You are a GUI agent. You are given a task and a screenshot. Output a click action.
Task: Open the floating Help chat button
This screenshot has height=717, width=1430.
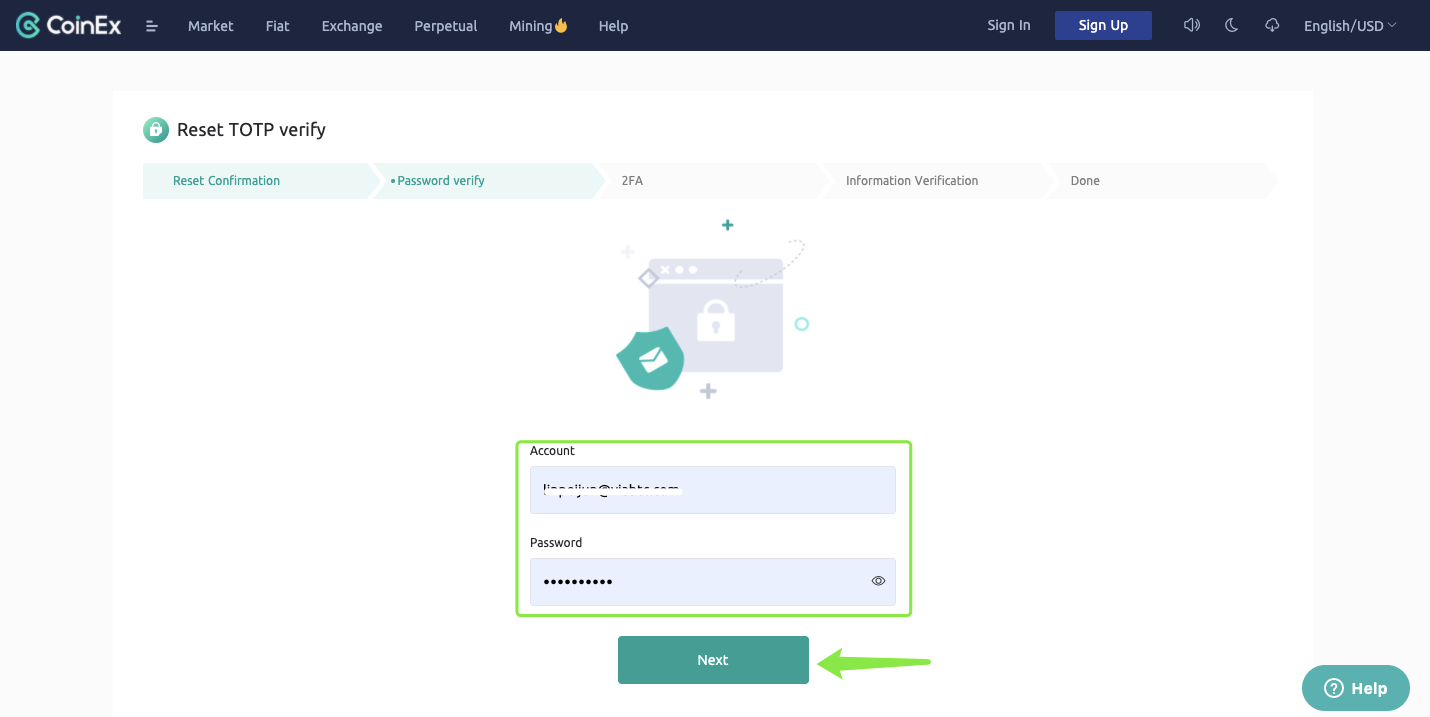(x=1355, y=688)
